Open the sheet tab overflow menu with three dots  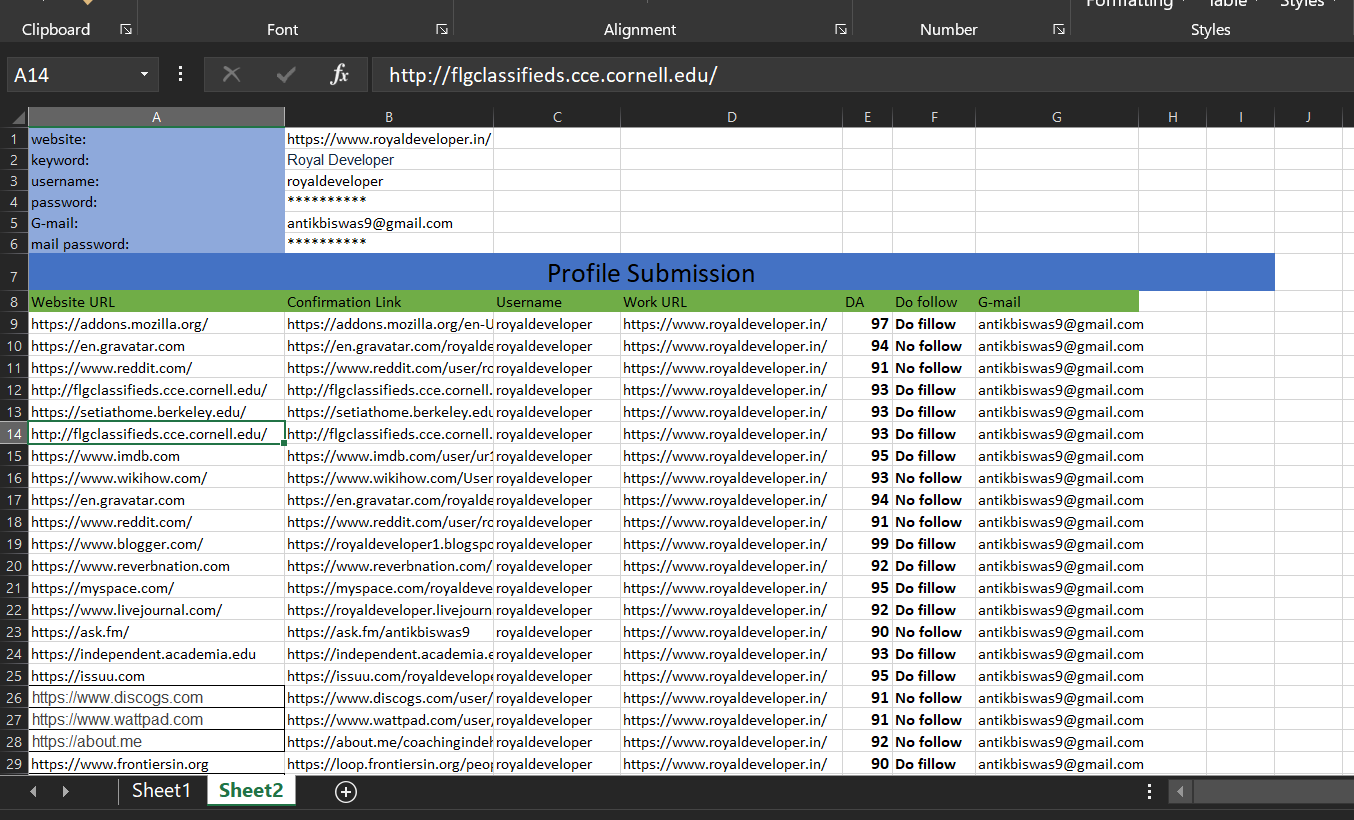1148,790
